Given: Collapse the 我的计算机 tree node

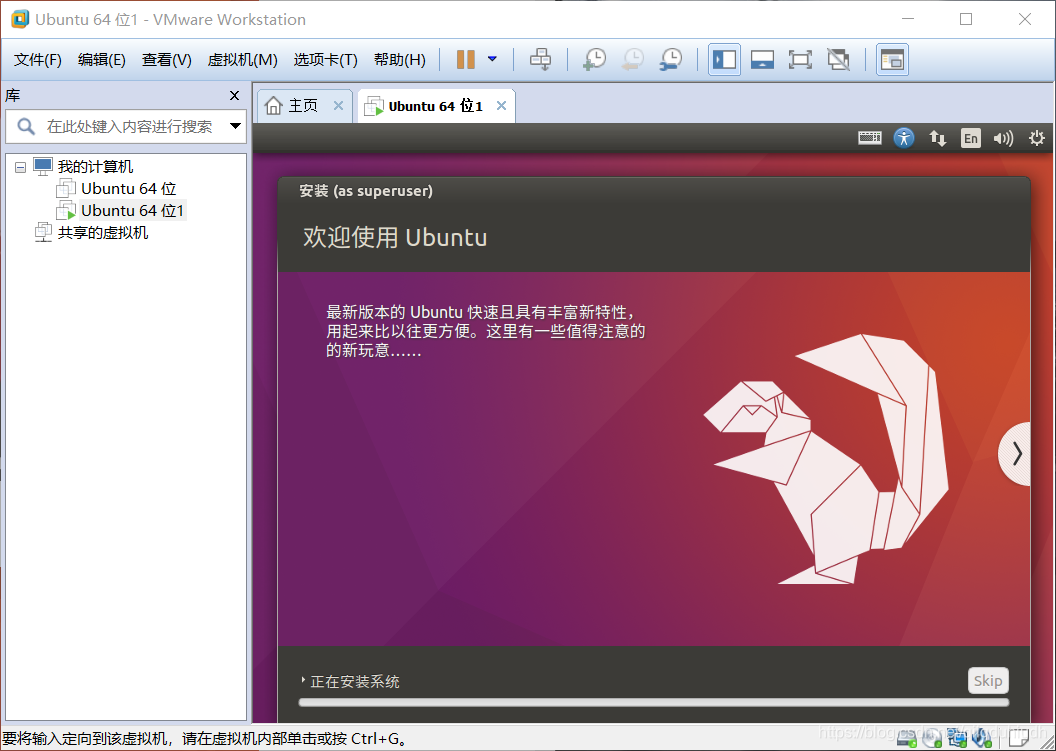Looking at the screenshot, I should (20, 167).
